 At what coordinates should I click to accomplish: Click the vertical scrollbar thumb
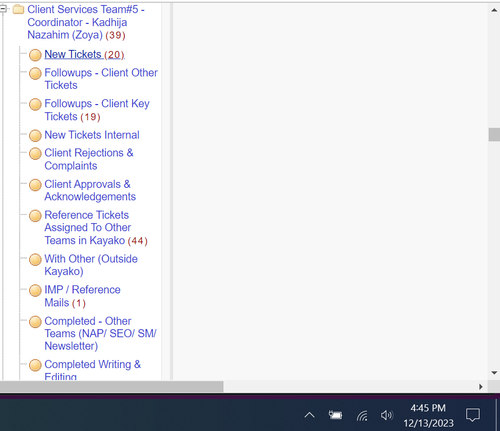point(494,135)
